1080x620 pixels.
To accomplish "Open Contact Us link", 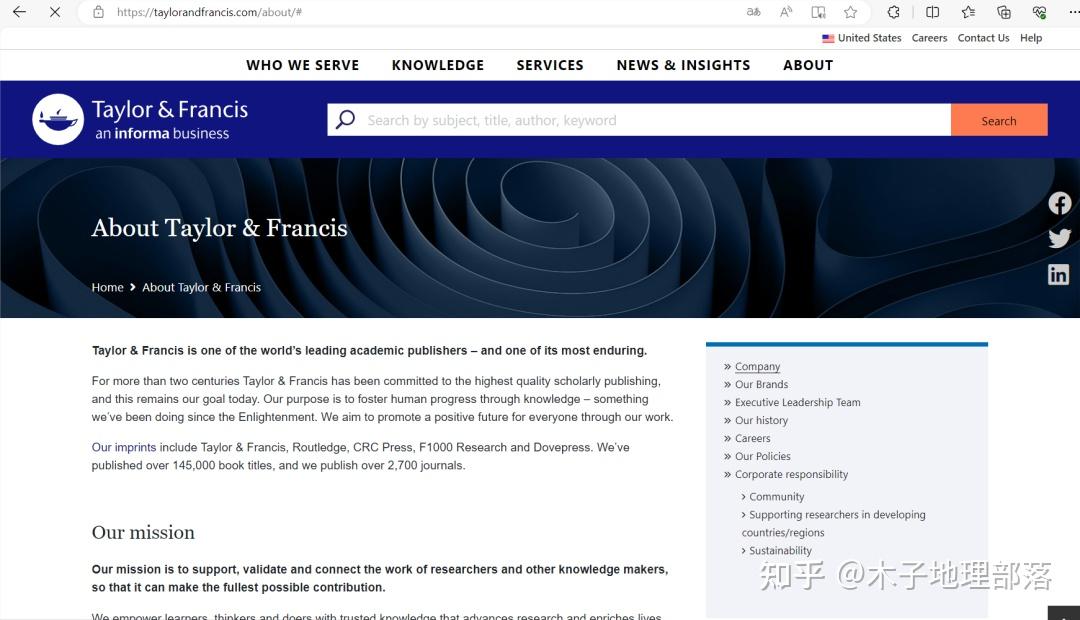I will tap(983, 38).
